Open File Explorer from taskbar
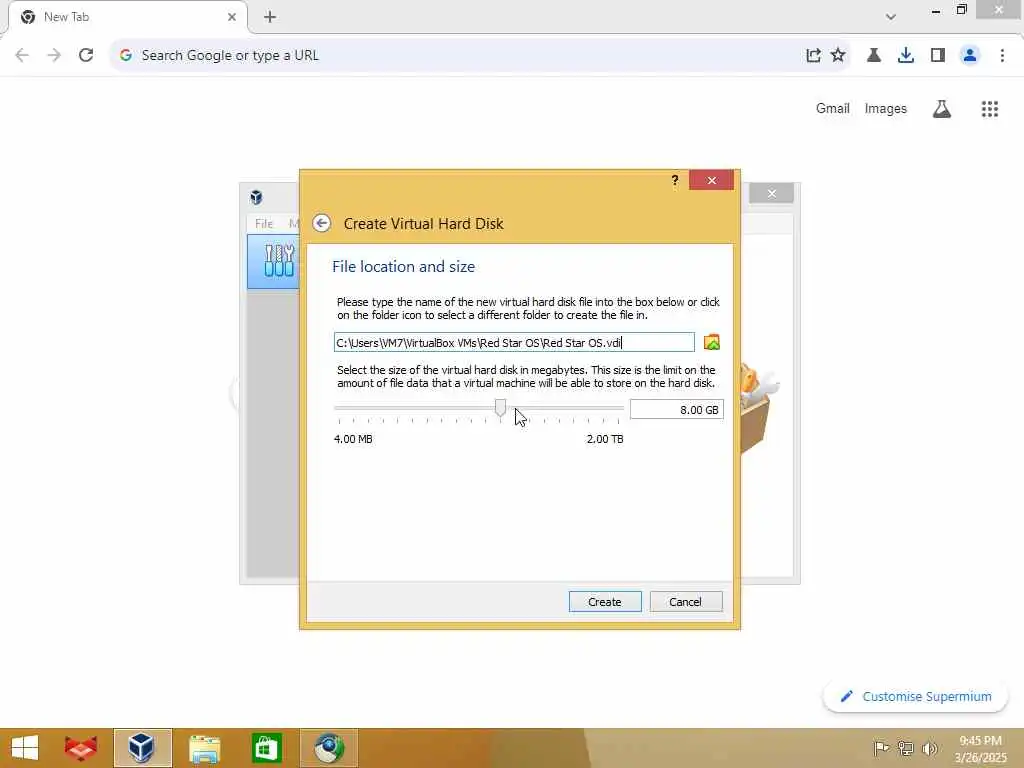 tap(204, 748)
